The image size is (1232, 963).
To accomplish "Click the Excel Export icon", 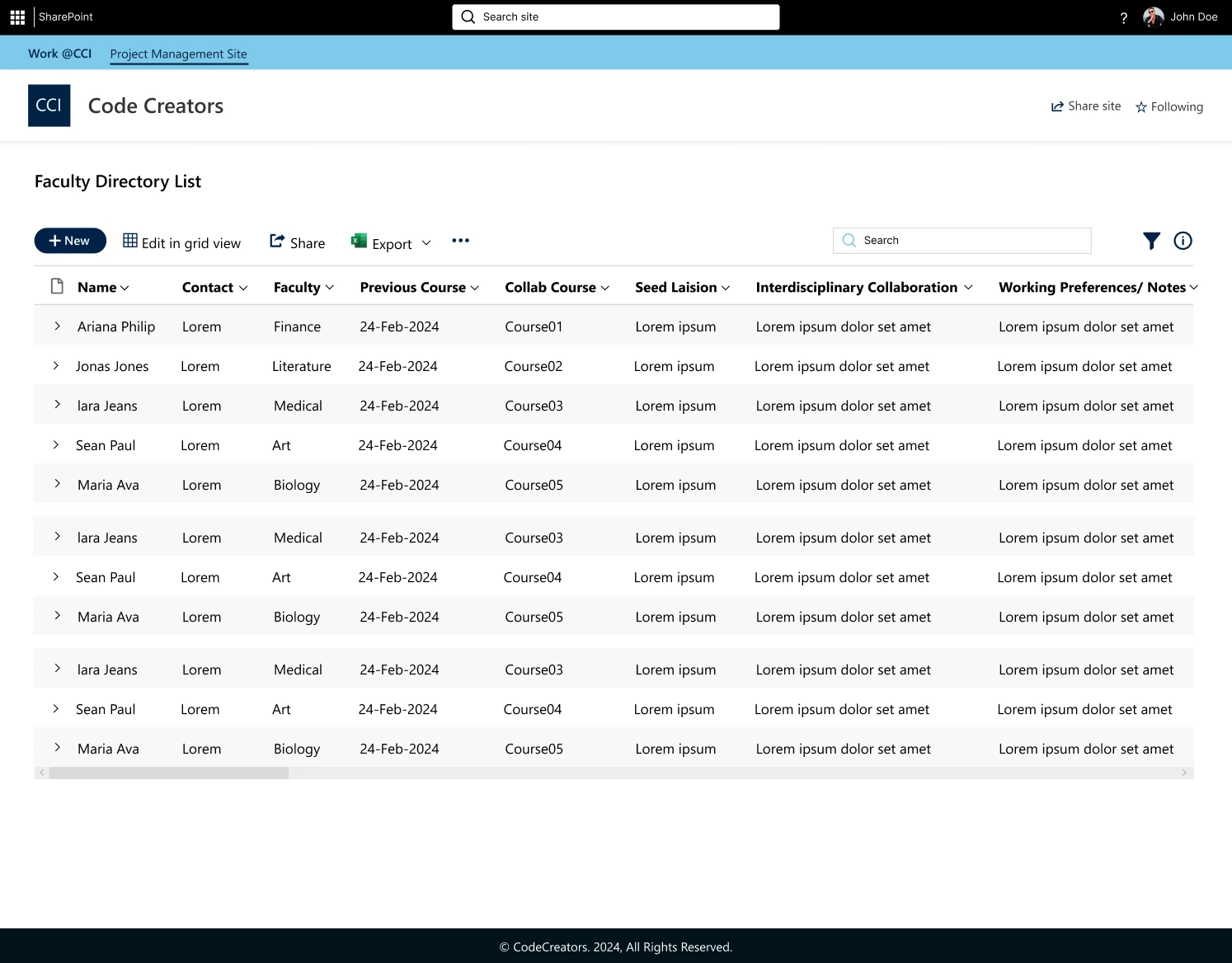I will [x=358, y=241].
